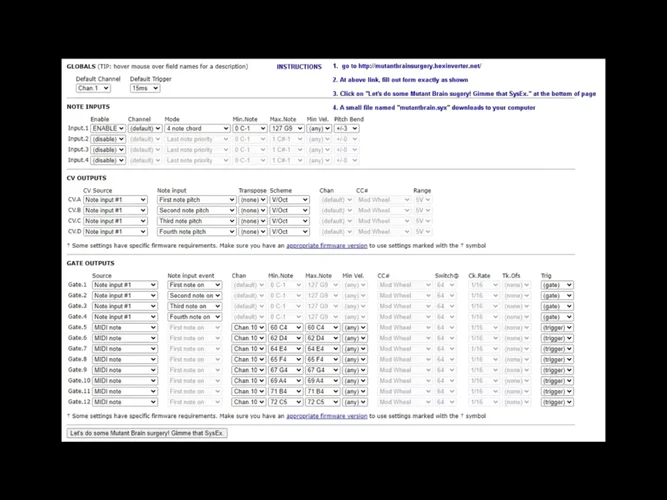Open Gate.10 Chan 10 dropdown
Viewport: 667px width, 500px height.
point(249,380)
